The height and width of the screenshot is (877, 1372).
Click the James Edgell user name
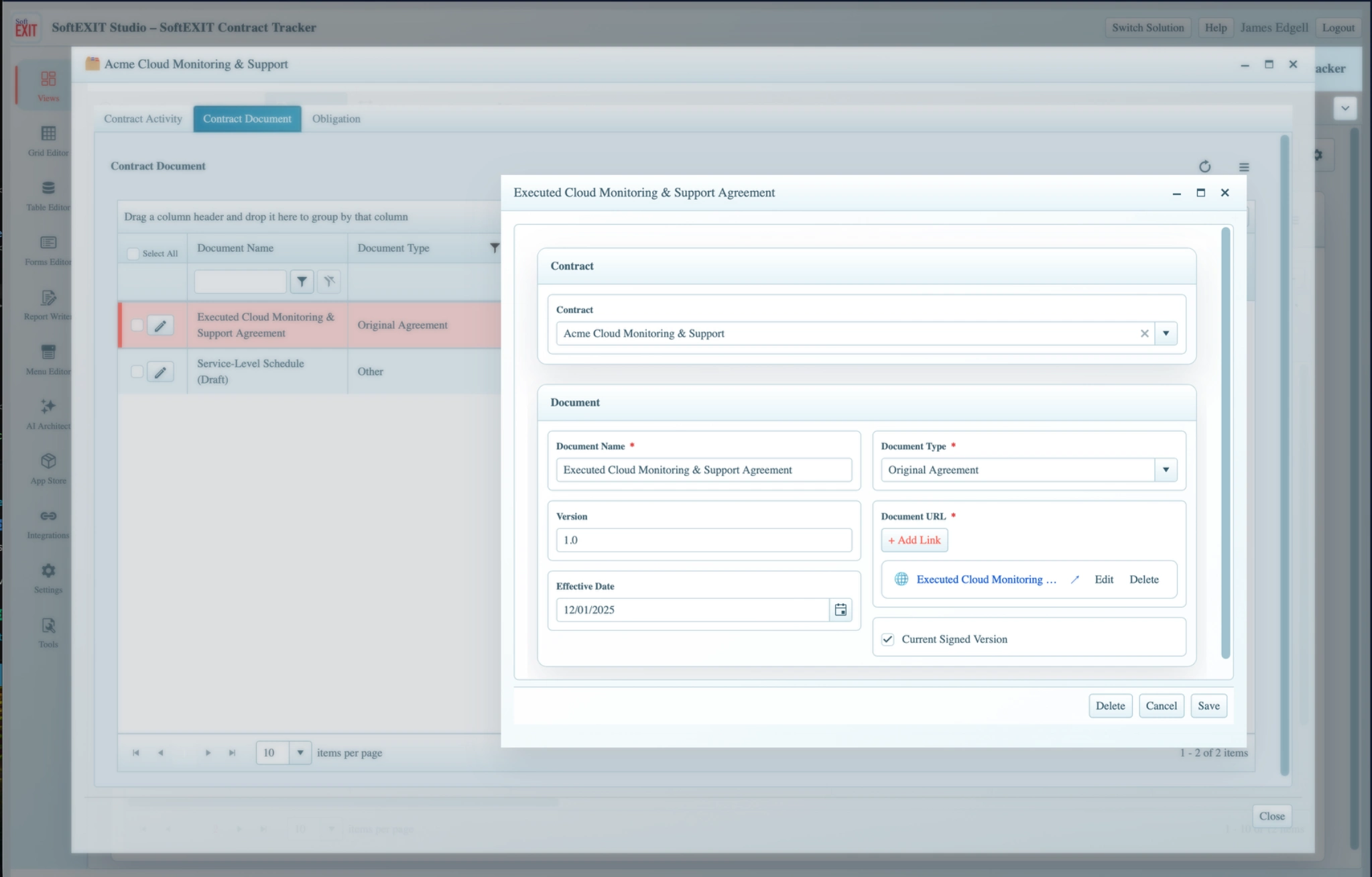pyautogui.click(x=1273, y=27)
